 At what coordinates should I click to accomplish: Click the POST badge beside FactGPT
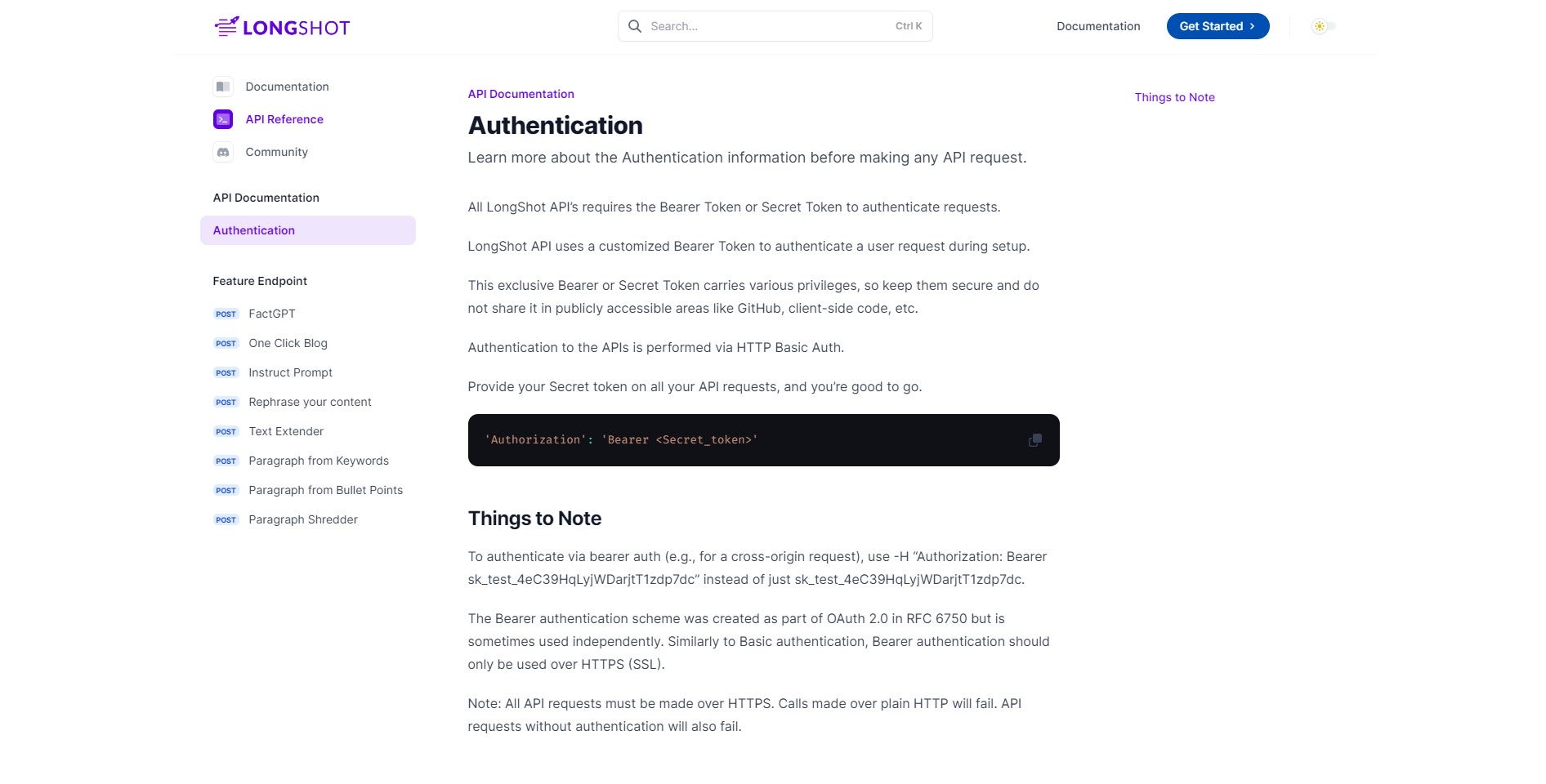click(226, 314)
